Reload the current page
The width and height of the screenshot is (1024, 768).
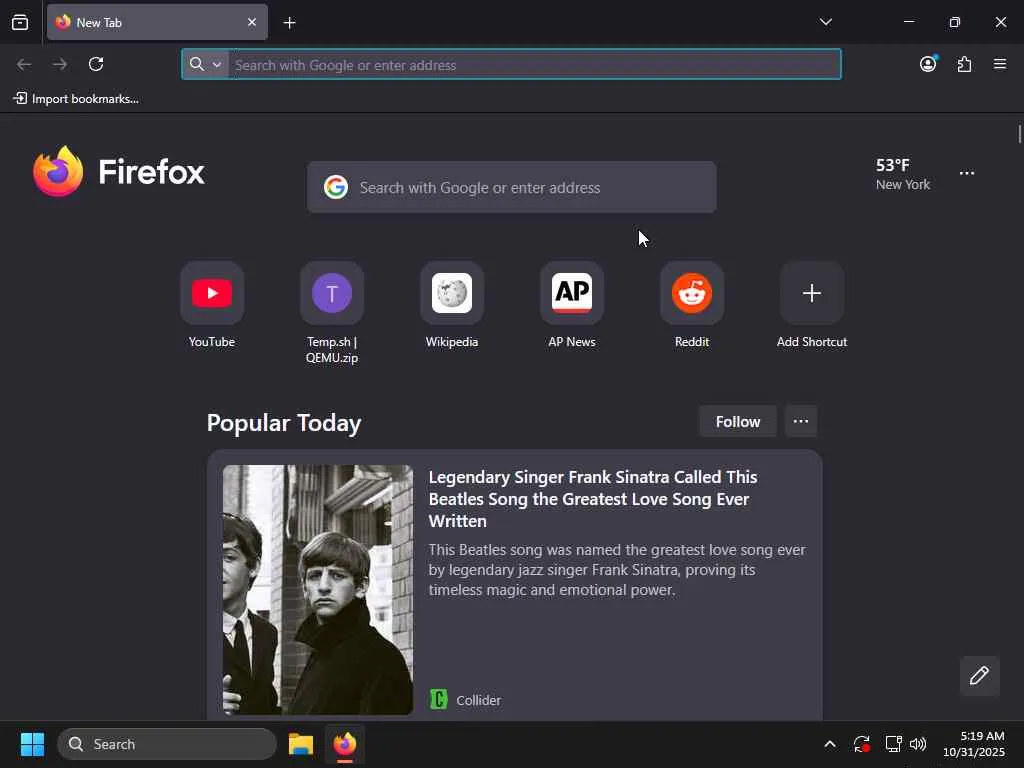coord(96,64)
